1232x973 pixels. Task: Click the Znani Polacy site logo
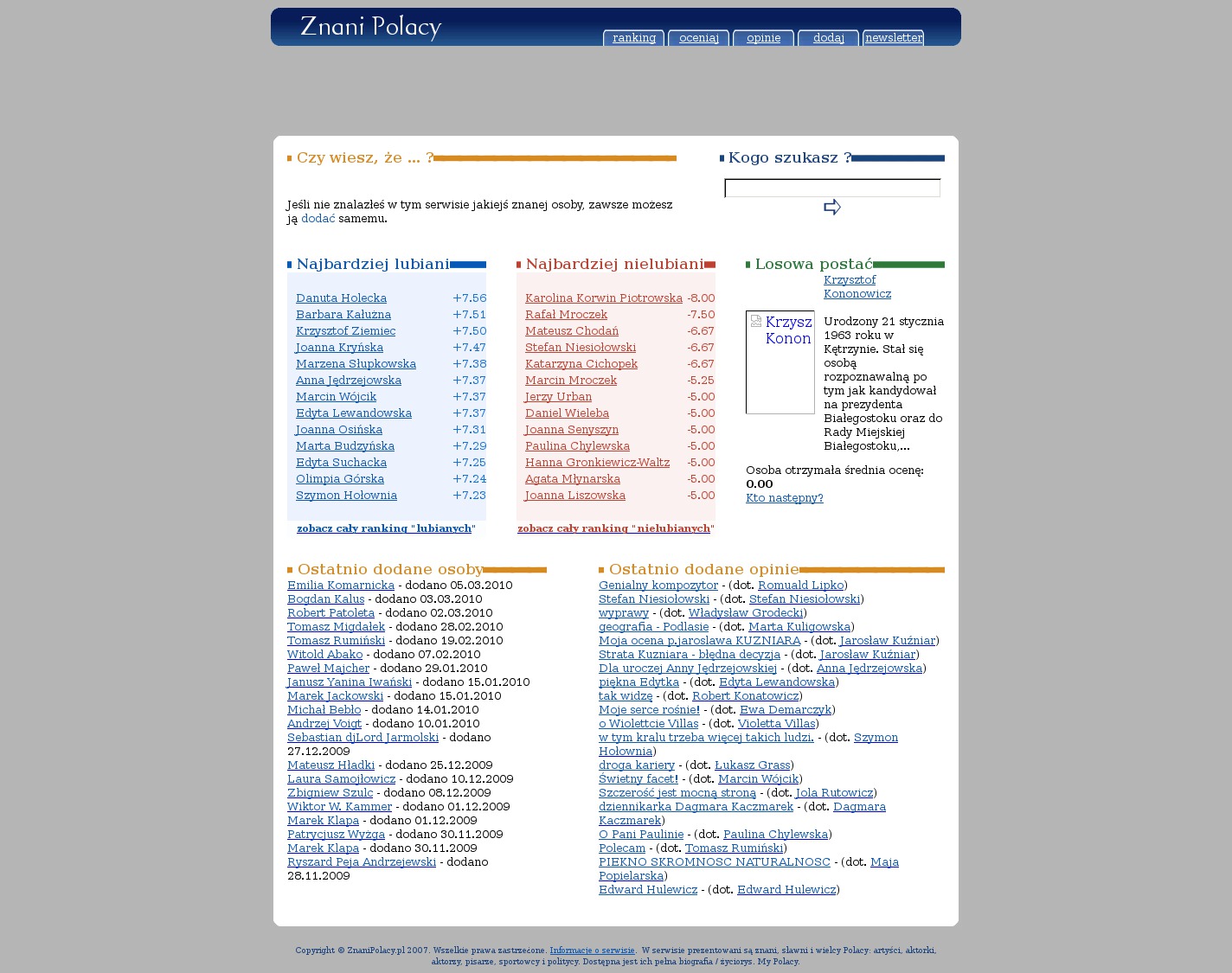coord(370,27)
